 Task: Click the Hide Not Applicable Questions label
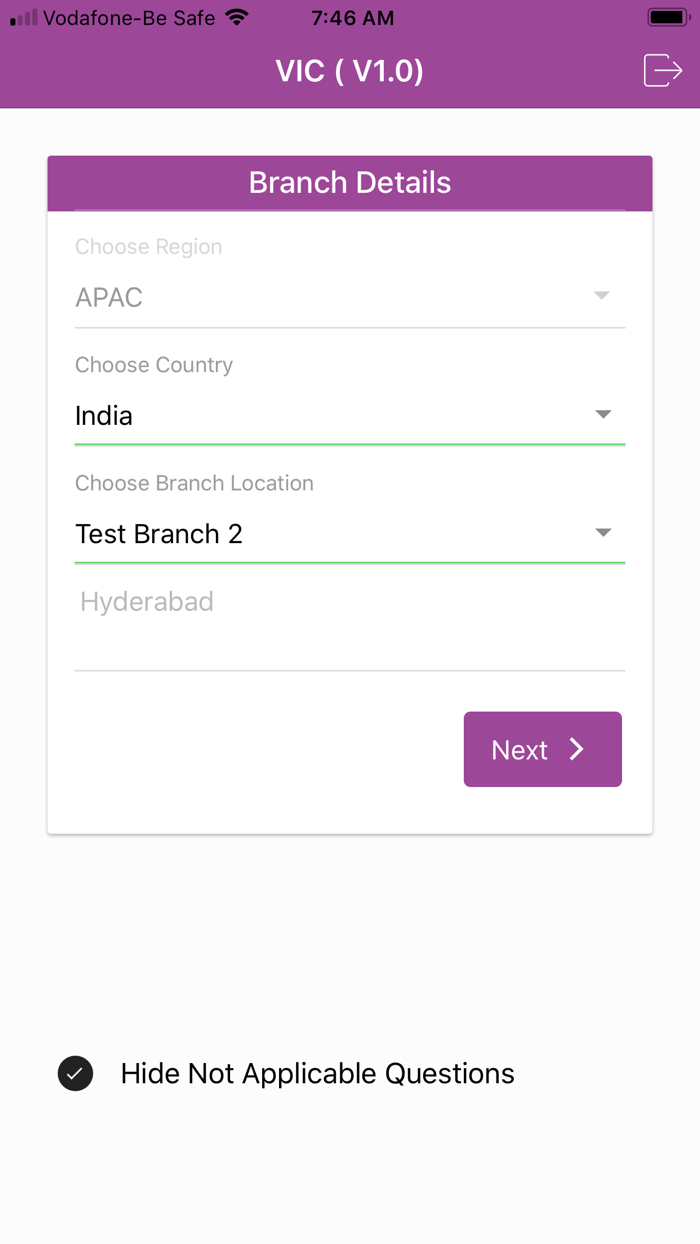(x=317, y=1073)
